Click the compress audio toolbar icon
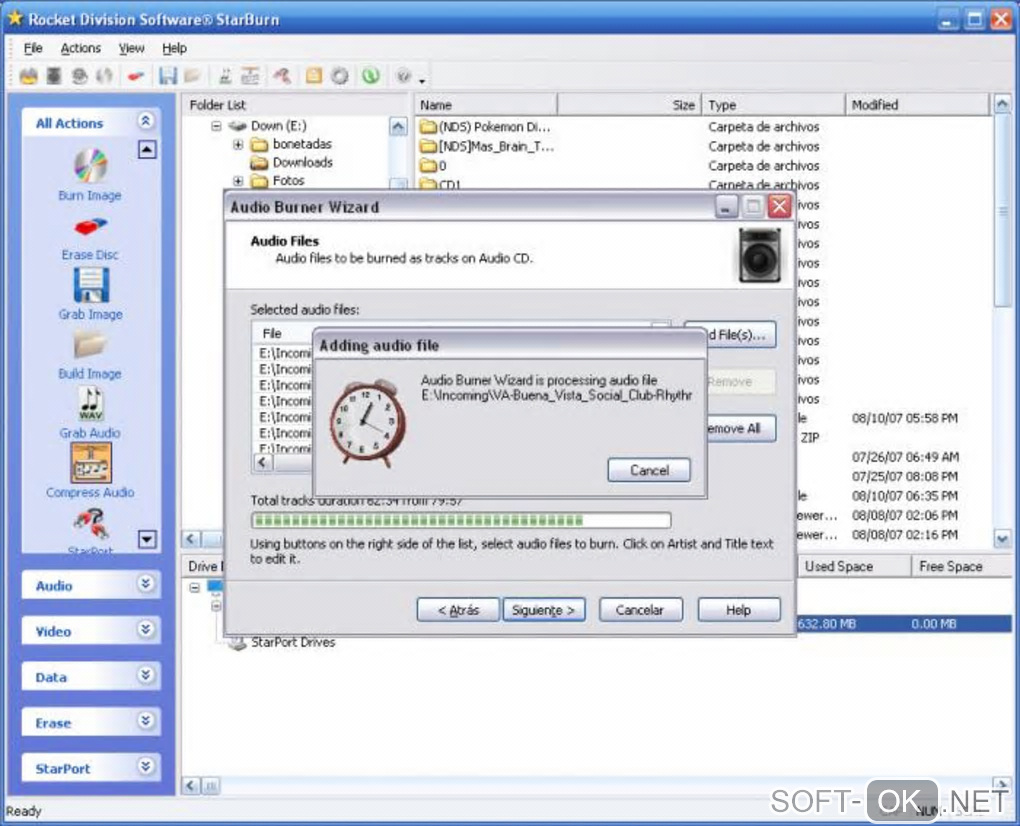This screenshot has width=1020, height=826. [x=250, y=76]
